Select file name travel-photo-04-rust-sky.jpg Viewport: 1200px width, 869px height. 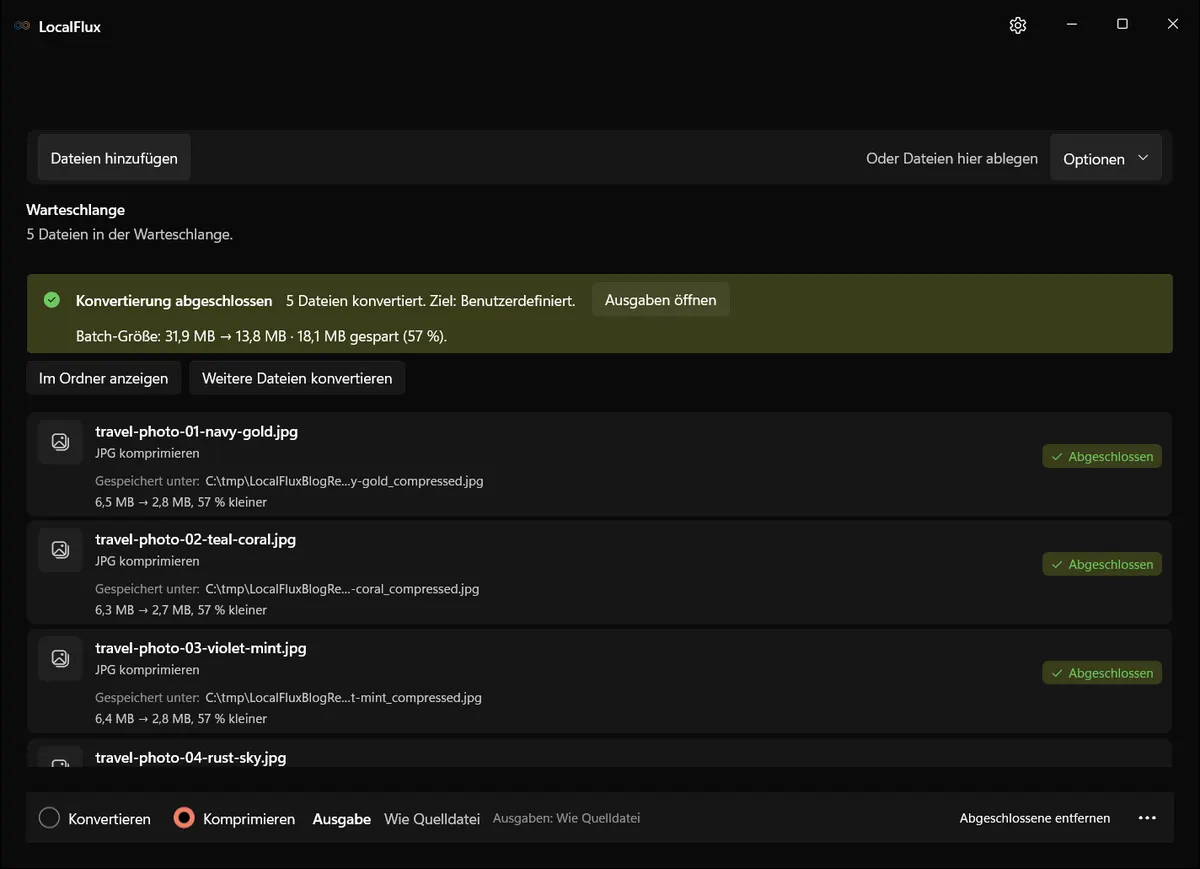190,757
